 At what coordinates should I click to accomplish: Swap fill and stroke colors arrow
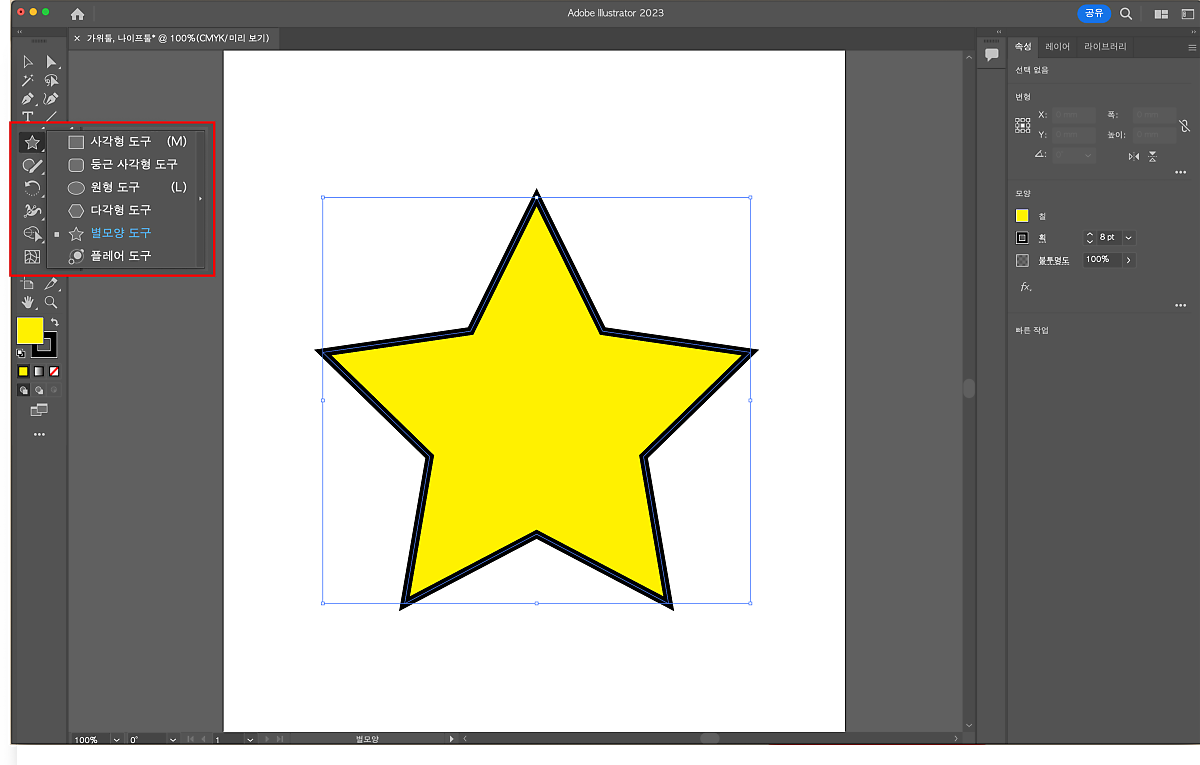[55, 323]
